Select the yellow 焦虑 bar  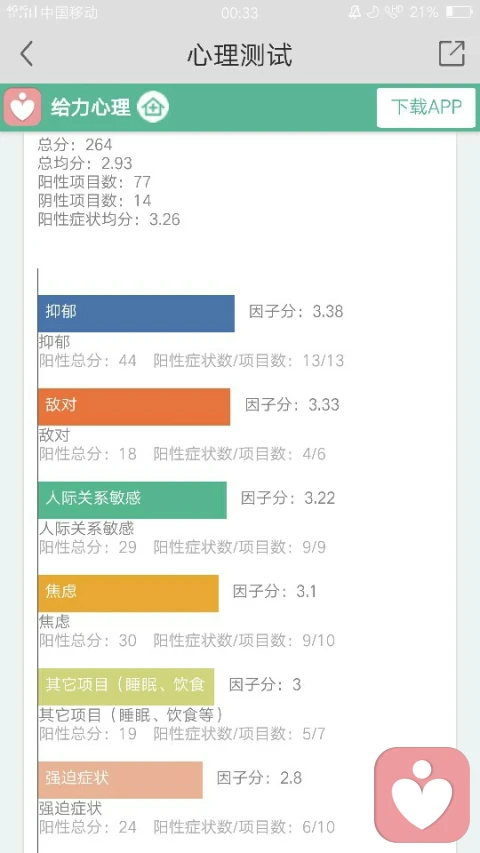tap(128, 593)
